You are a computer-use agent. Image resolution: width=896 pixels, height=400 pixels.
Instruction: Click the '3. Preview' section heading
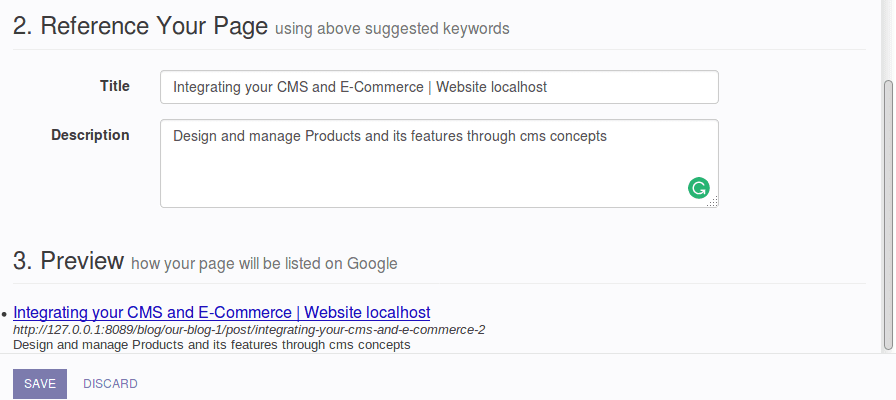69,261
